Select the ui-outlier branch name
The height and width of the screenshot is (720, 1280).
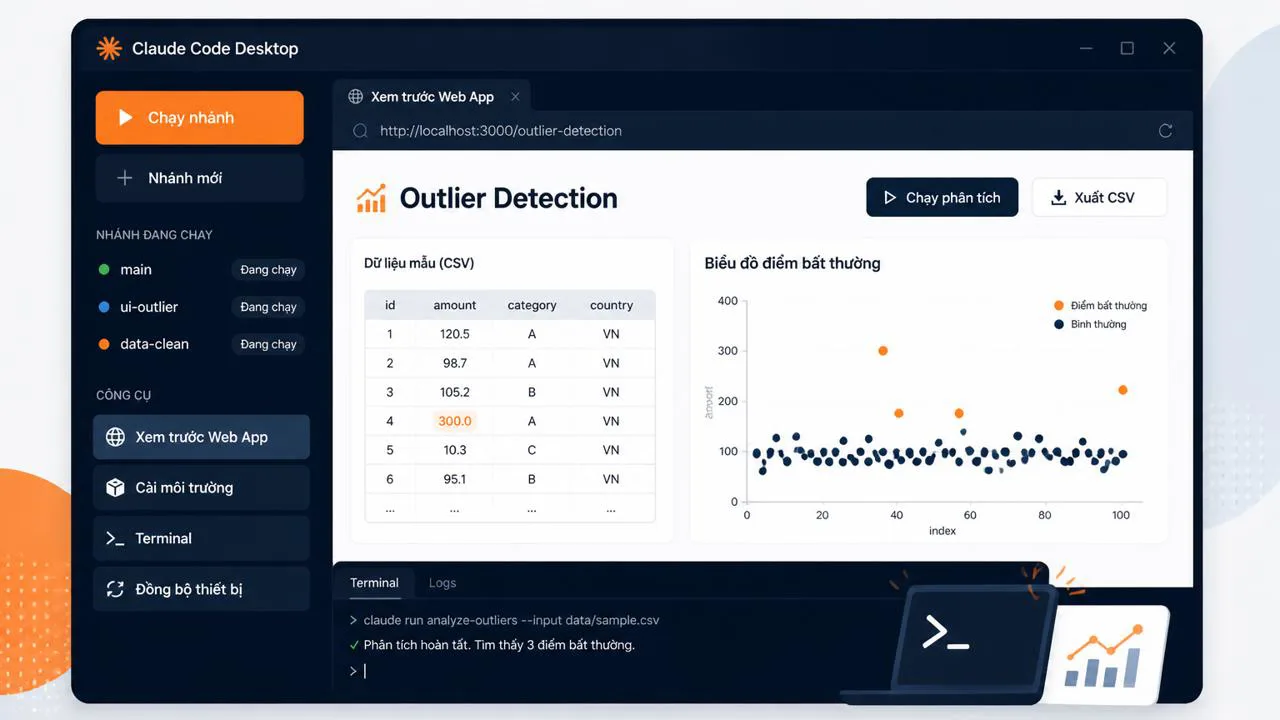click(x=149, y=307)
